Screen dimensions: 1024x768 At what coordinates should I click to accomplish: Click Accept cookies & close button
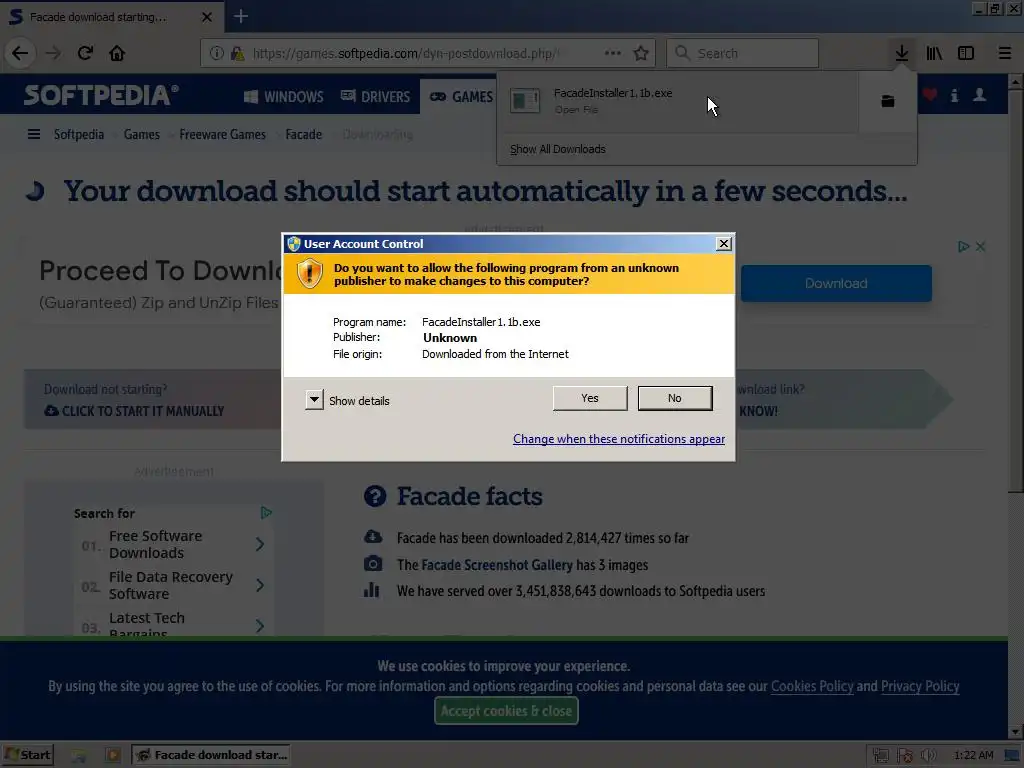(506, 711)
